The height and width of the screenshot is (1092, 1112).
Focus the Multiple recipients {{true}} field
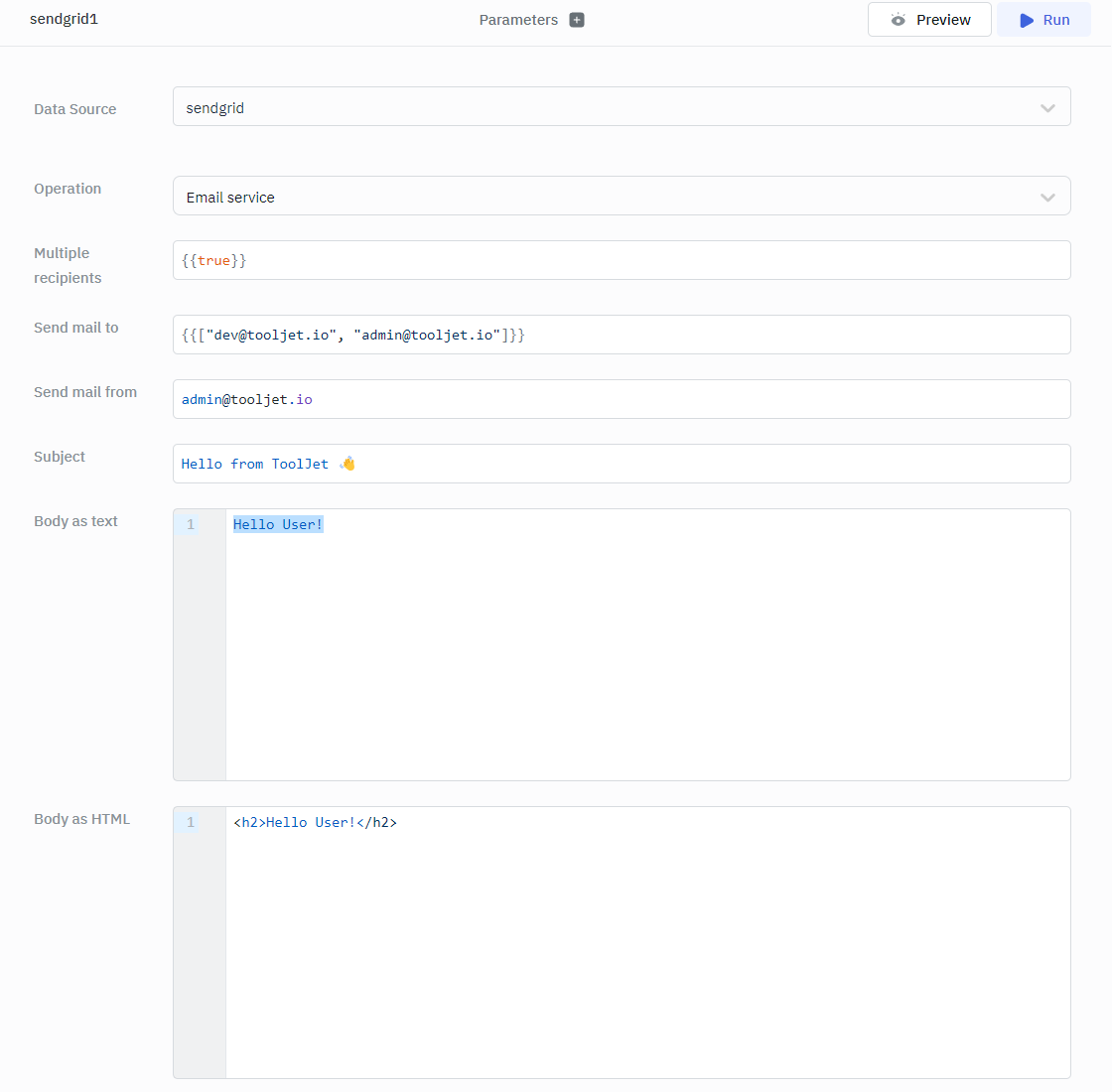click(x=622, y=260)
